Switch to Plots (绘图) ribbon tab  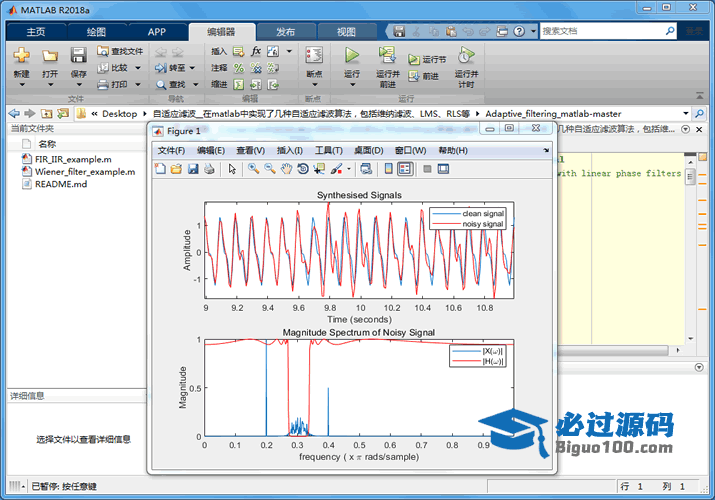pos(96,32)
